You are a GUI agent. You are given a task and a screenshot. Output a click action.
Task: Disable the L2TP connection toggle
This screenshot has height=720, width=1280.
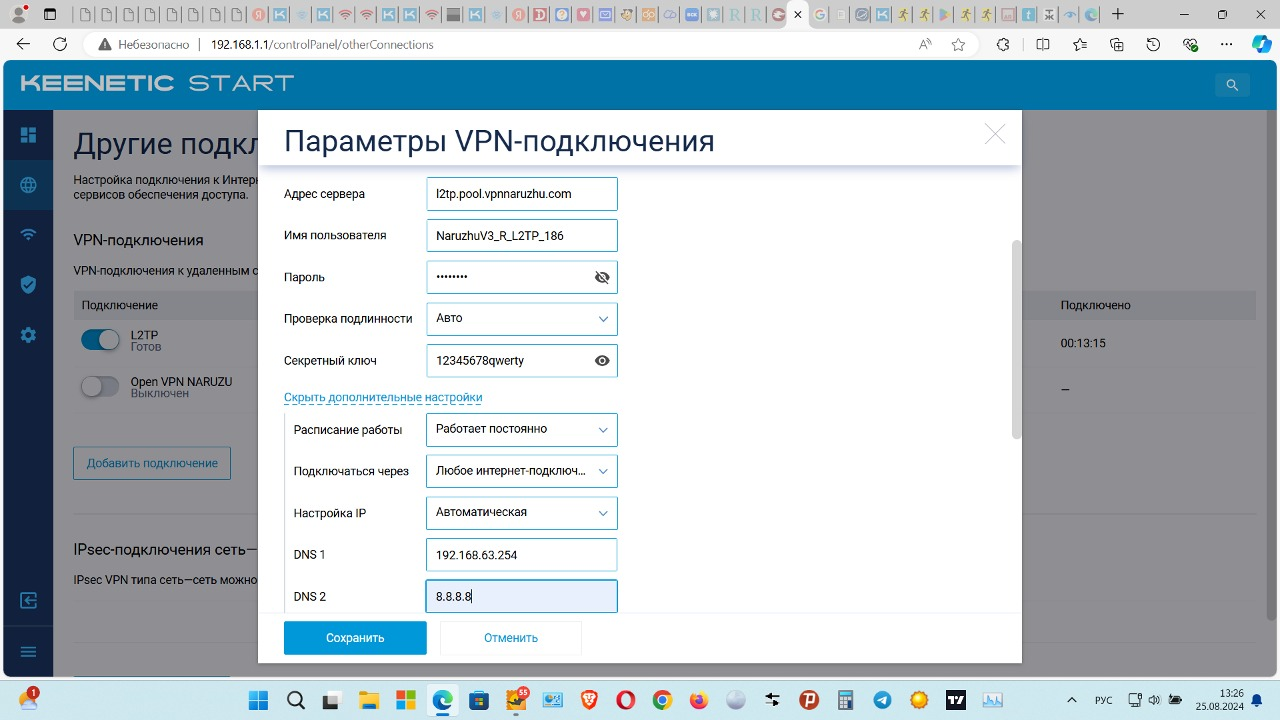pyautogui.click(x=100, y=340)
